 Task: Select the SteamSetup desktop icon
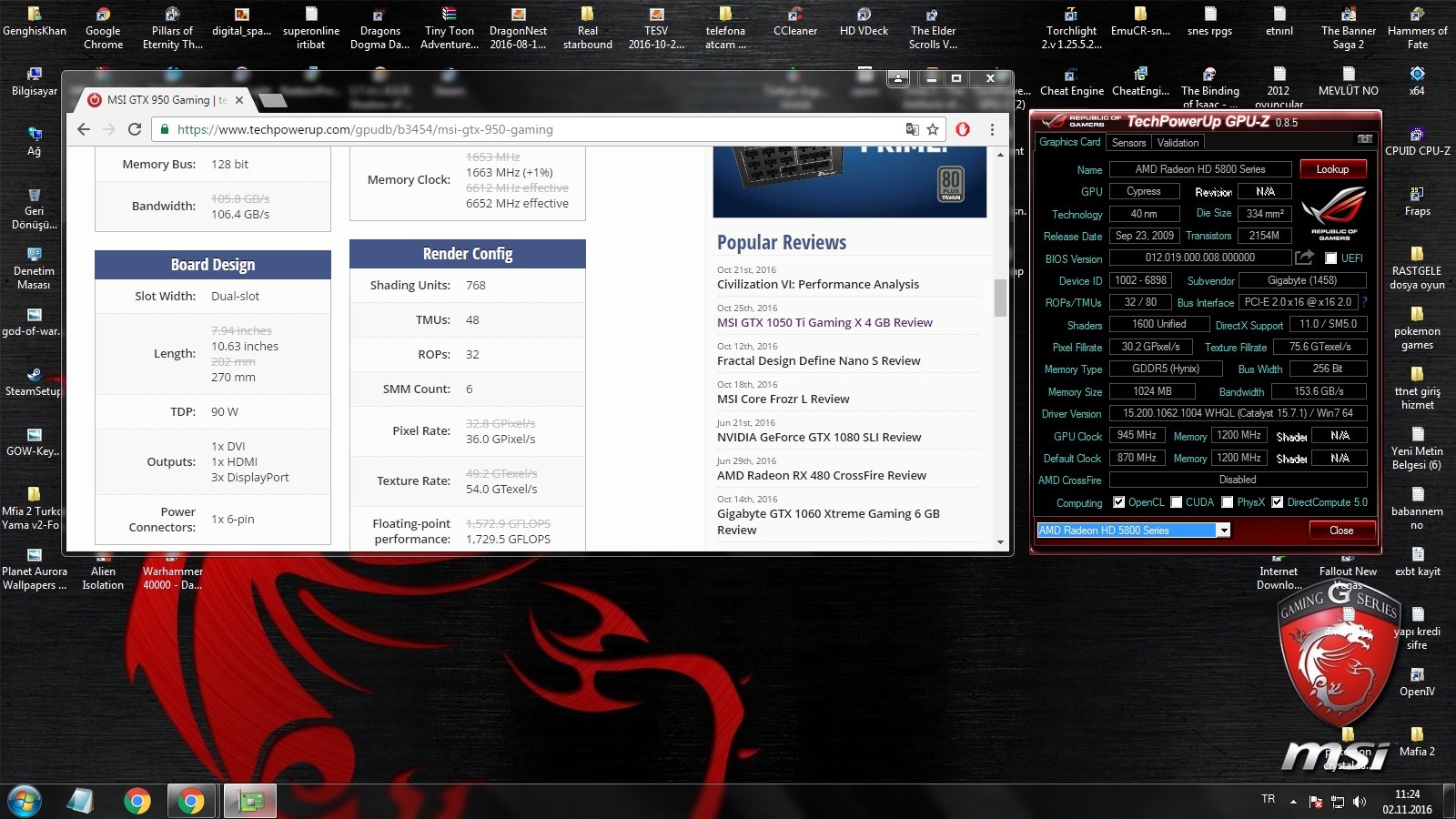[34, 382]
